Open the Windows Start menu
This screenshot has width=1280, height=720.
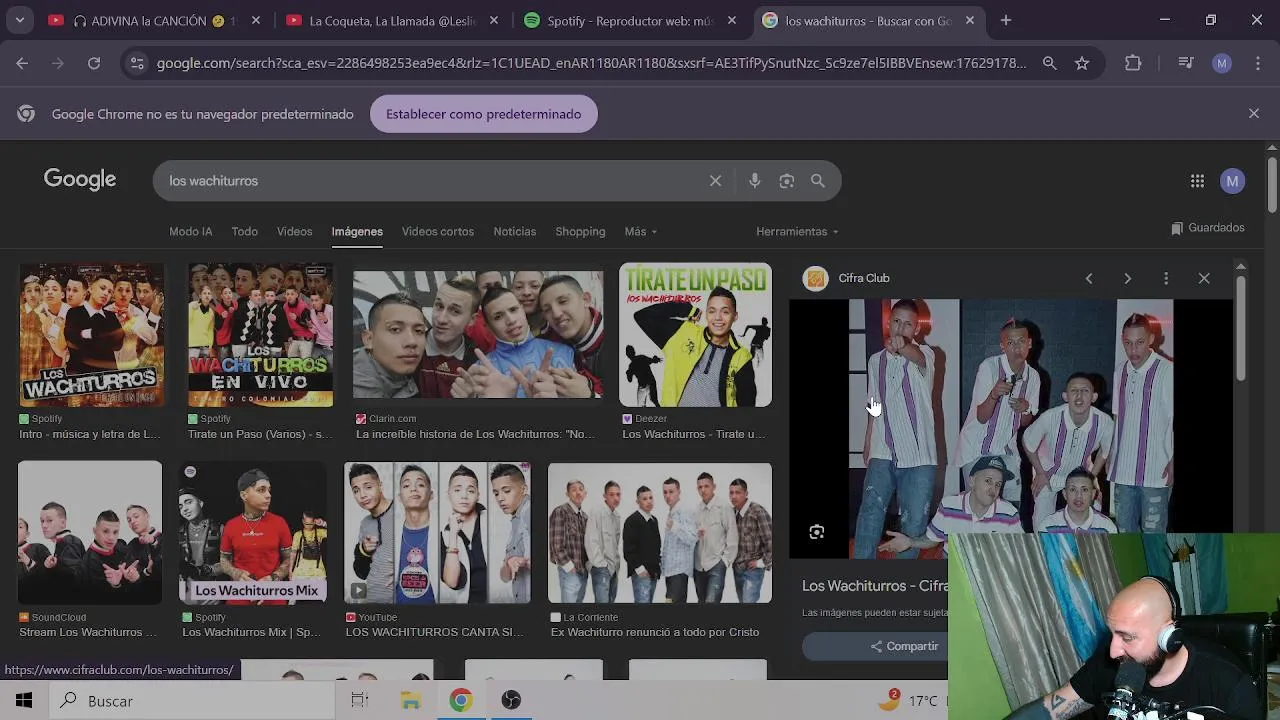coord(24,700)
